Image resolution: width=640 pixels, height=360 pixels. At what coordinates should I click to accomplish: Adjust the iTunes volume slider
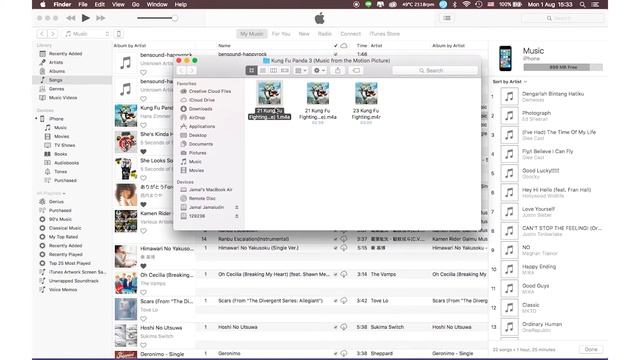157,18
